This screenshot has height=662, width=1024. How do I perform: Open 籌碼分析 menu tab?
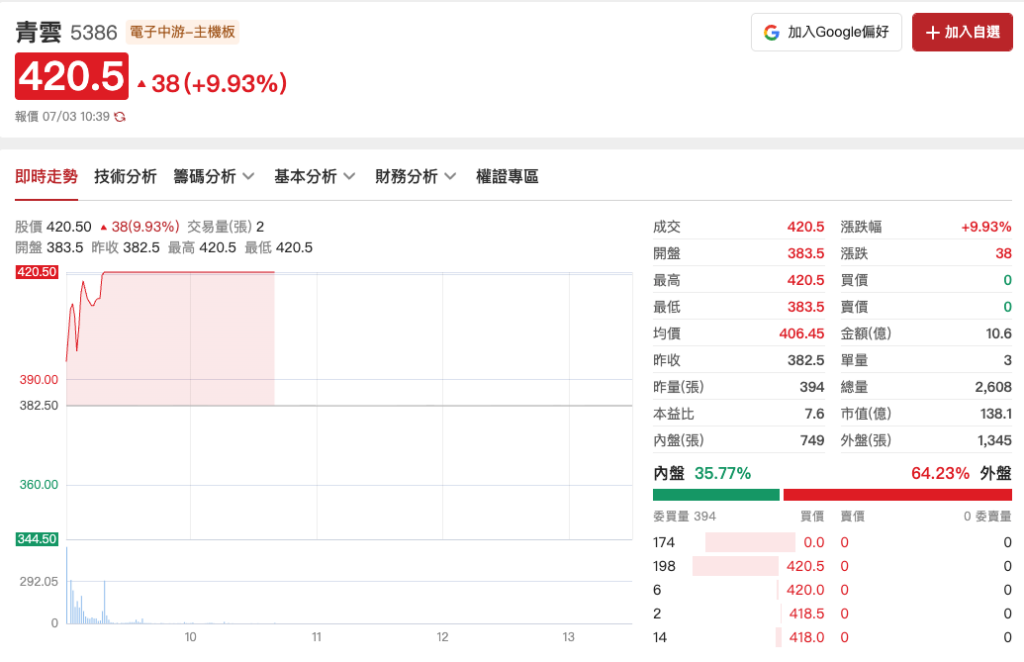point(214,176)
